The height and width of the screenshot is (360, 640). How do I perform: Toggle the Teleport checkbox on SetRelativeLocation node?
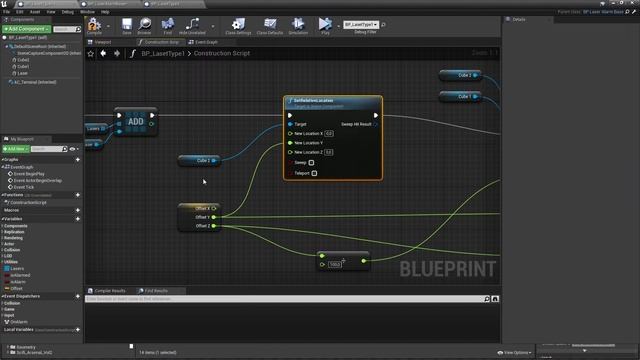click(314, 173)
